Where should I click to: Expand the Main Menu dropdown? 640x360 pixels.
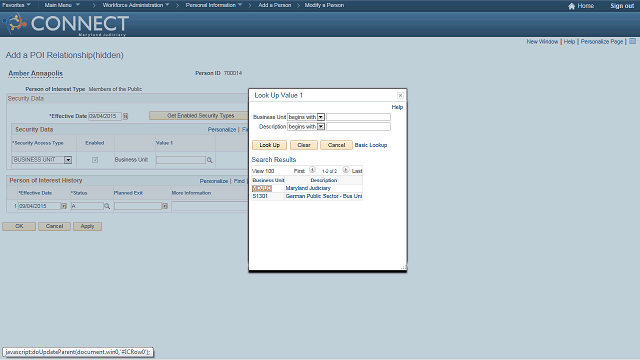(62, 5)
